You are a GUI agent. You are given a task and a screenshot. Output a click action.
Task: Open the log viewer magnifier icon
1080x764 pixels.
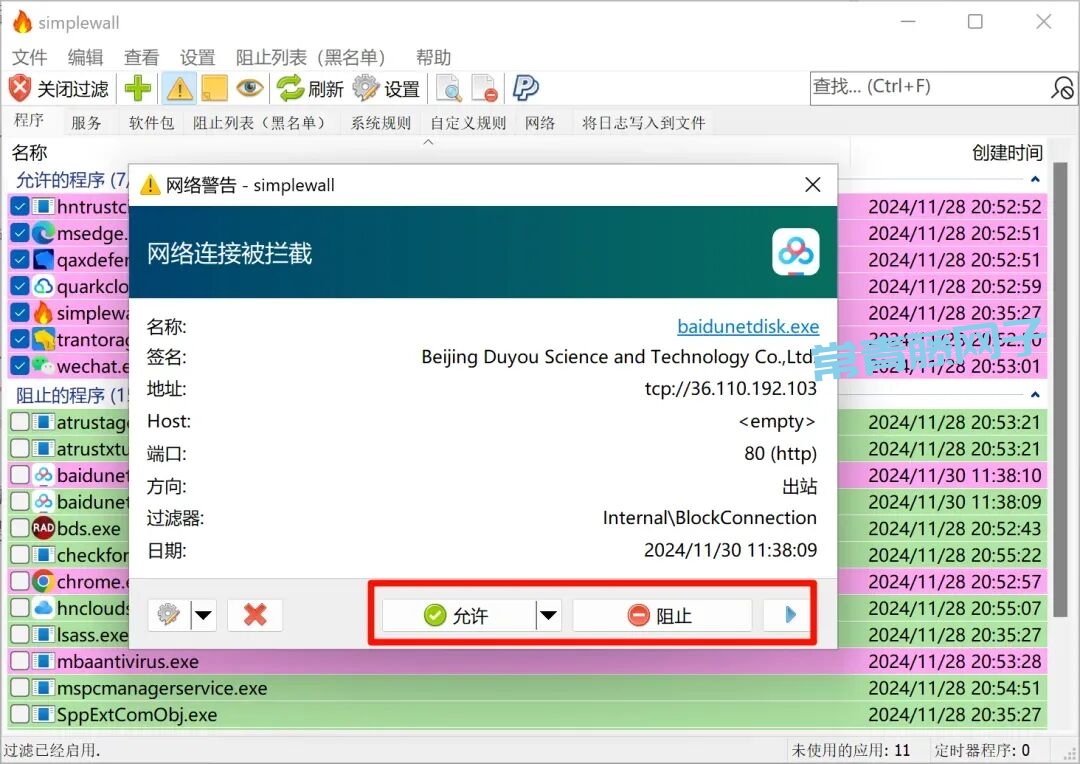(449, 89)
